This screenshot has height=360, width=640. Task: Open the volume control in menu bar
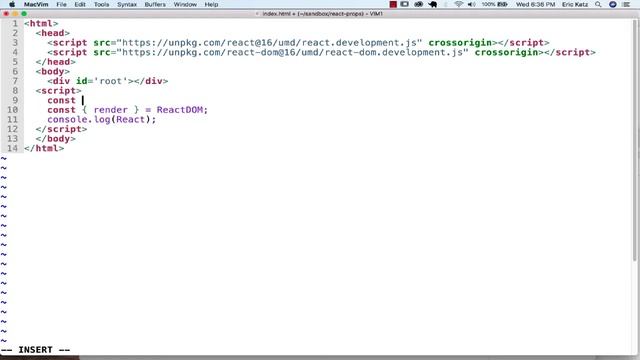click(471, 4)
